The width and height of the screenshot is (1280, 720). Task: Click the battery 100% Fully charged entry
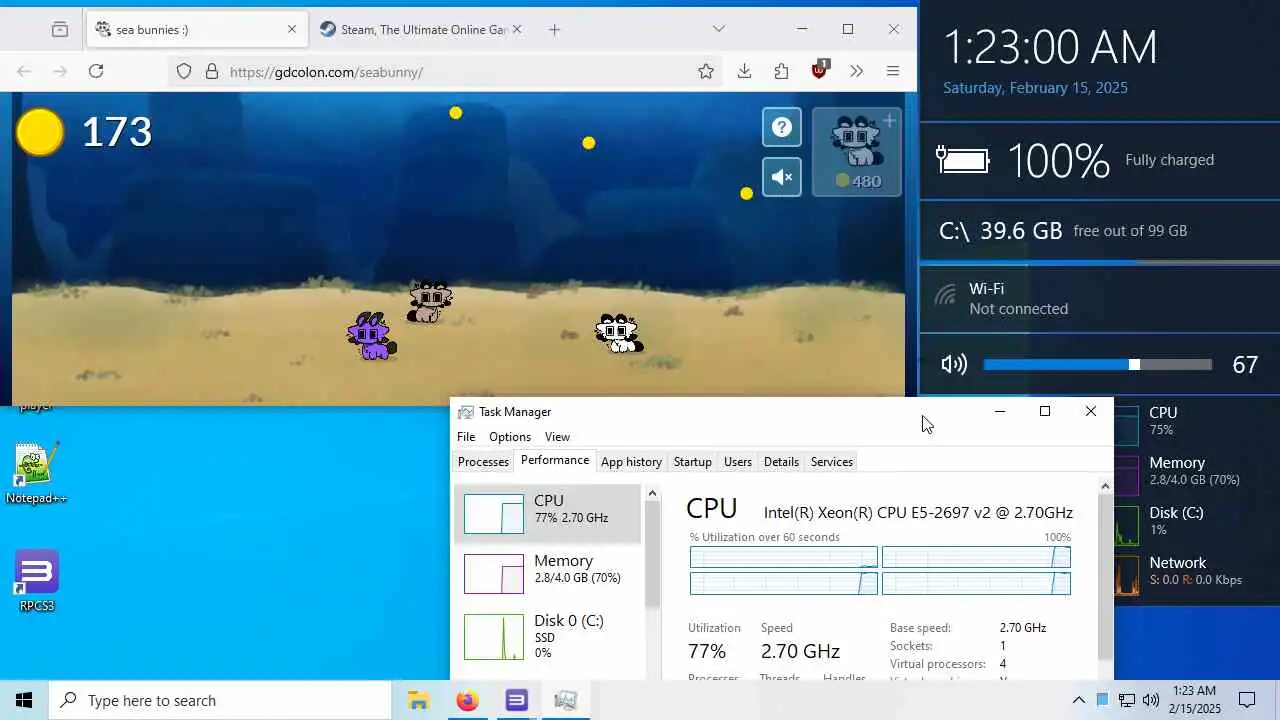[1100, 160]
